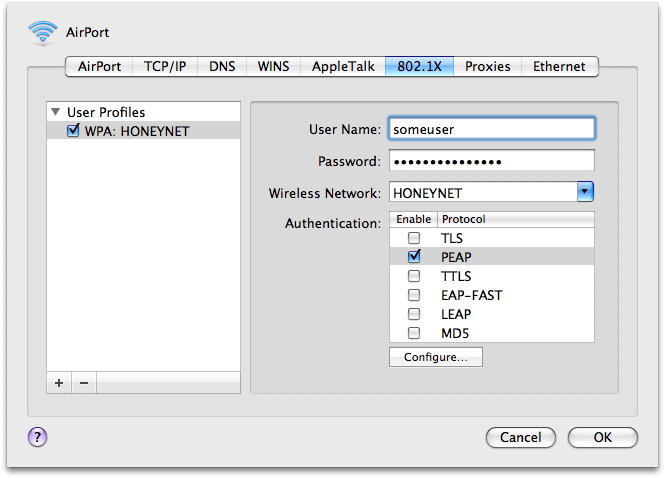Open help with the question mark button

click(x=37, y=437)
